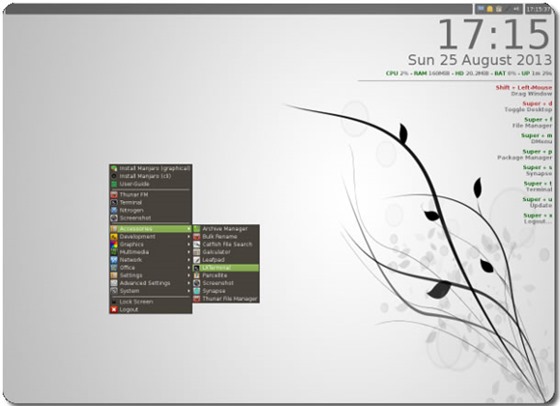Open the User Guide entry
The height and width of the screenshot is (406, 560).
pos(150,184)
